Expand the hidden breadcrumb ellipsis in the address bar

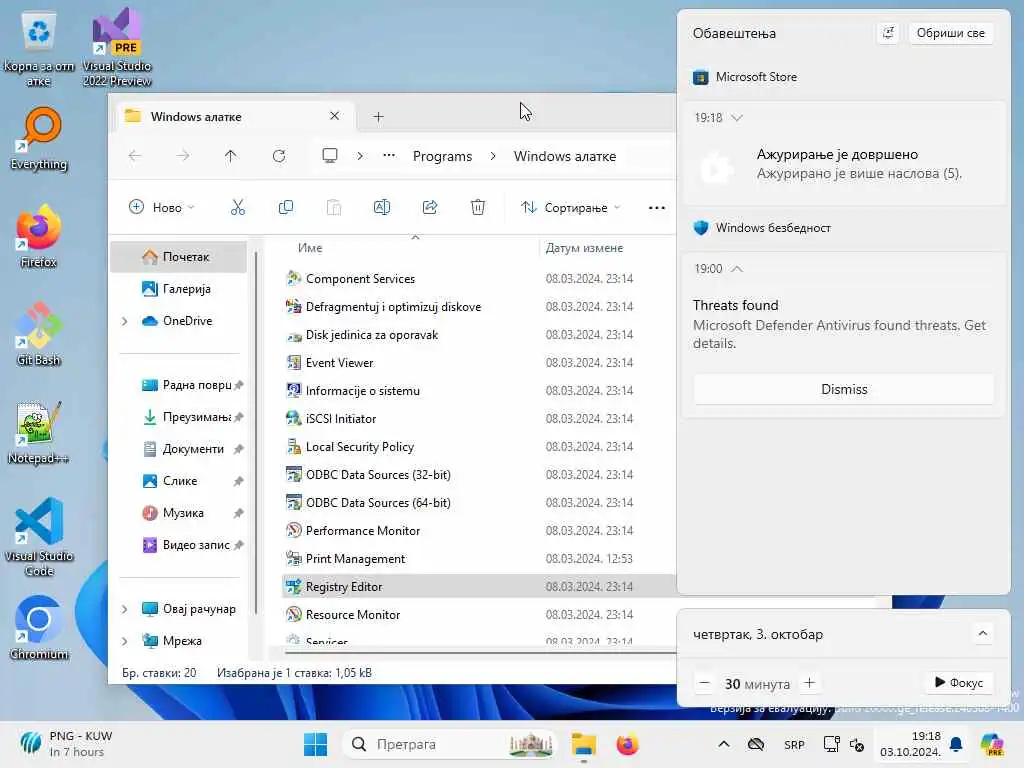pos(389,155)
